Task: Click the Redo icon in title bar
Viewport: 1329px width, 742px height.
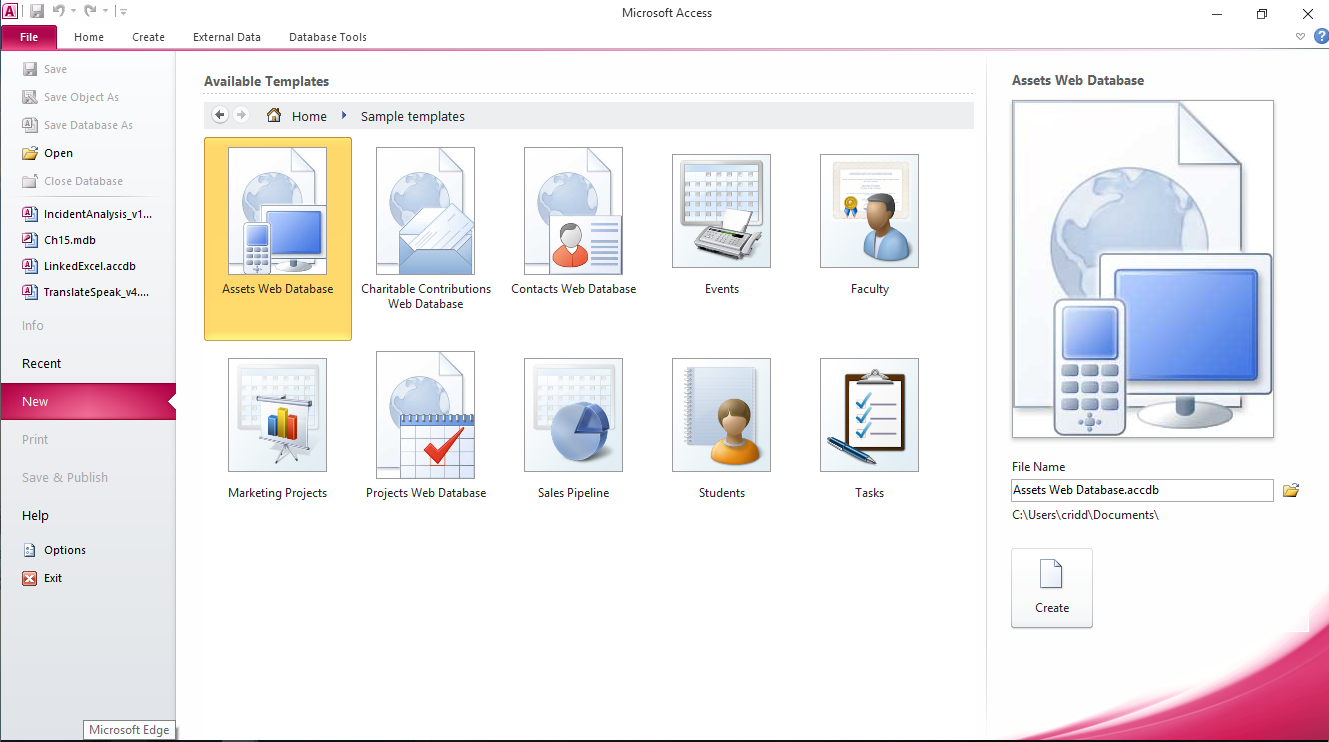Action: 90,11
